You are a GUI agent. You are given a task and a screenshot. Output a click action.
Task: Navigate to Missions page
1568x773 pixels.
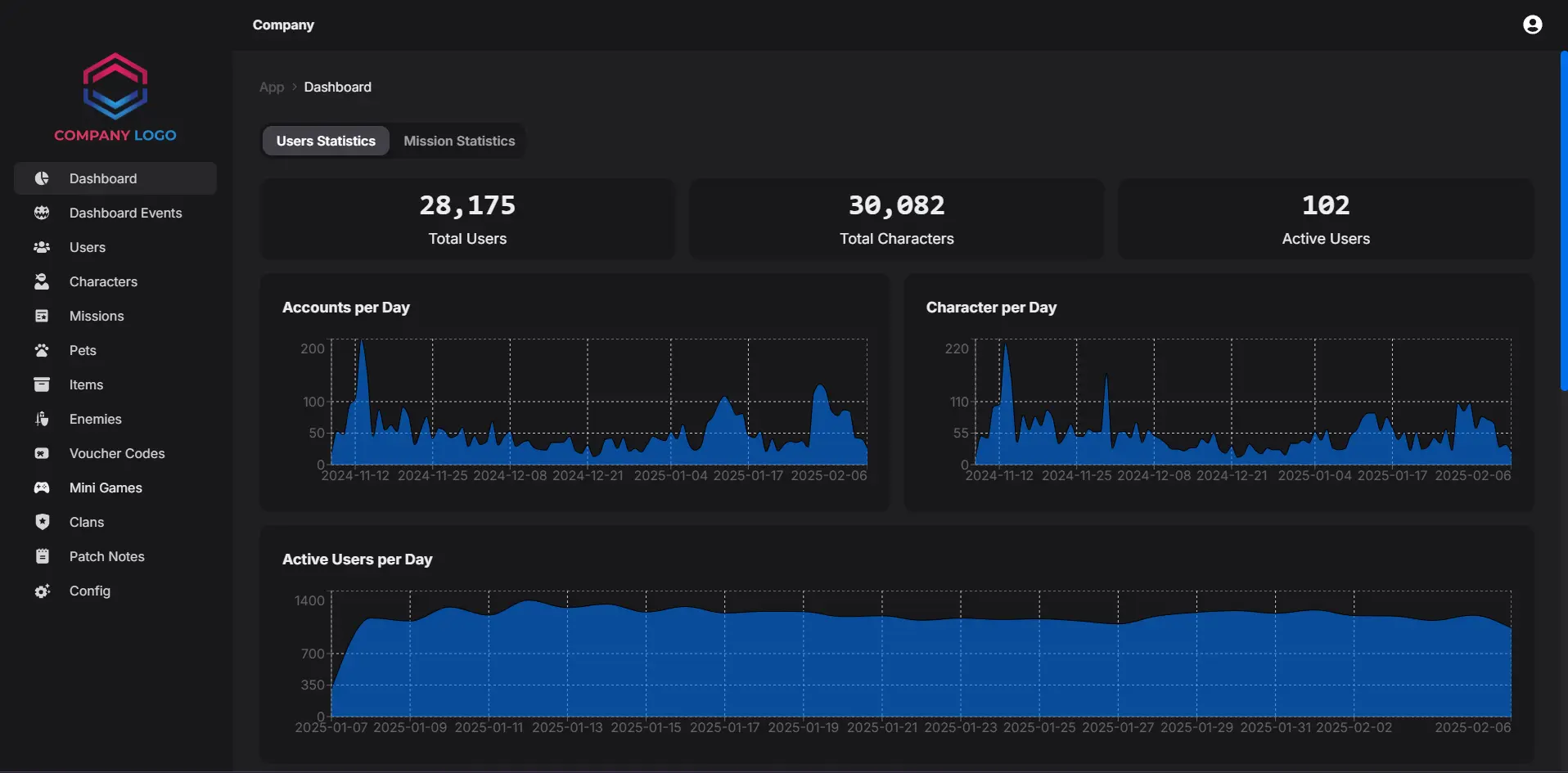(115, 316)
